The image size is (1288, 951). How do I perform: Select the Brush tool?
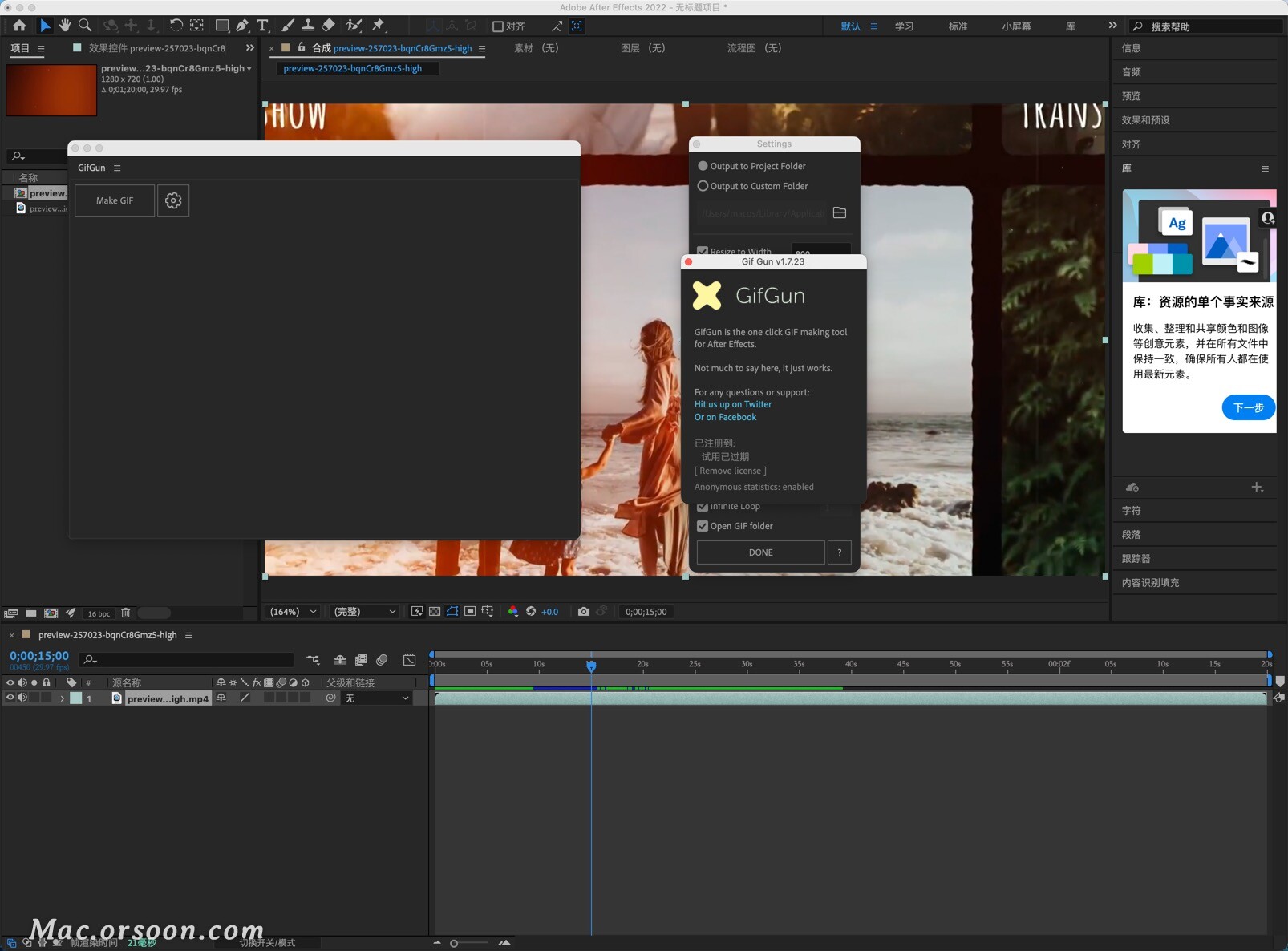tap(288, 26)
